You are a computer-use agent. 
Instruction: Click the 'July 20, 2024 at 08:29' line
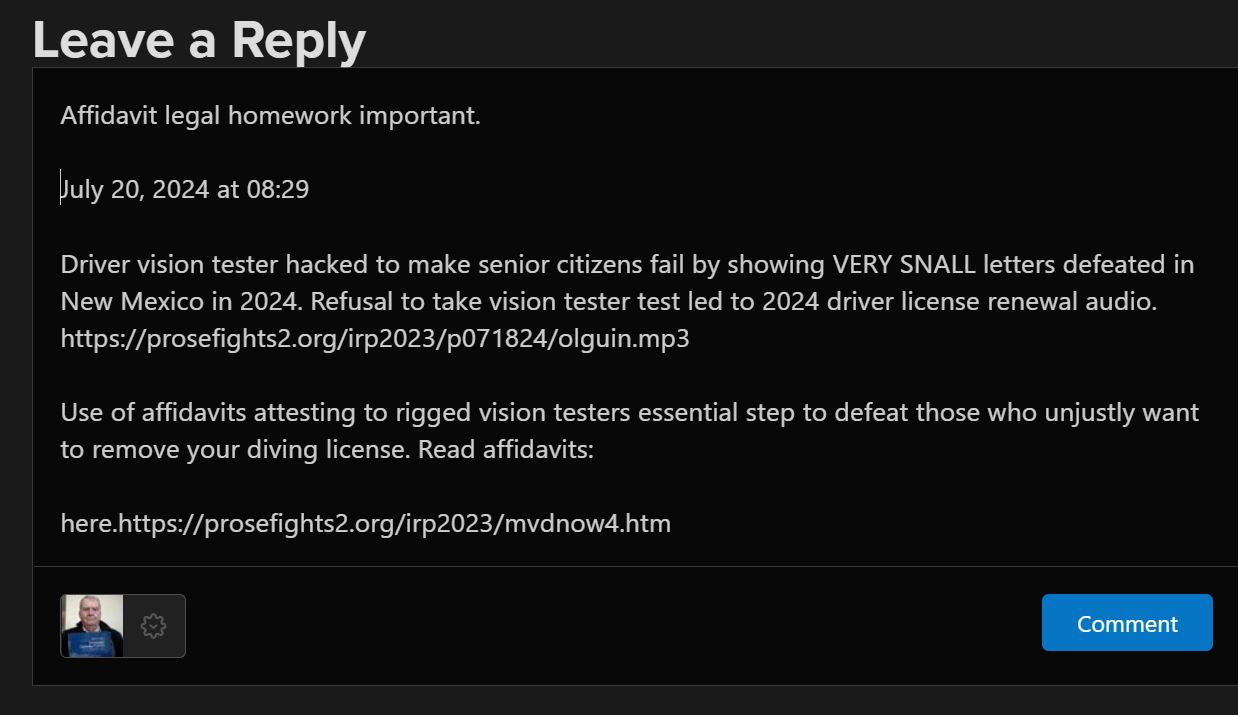click(185, 189)
